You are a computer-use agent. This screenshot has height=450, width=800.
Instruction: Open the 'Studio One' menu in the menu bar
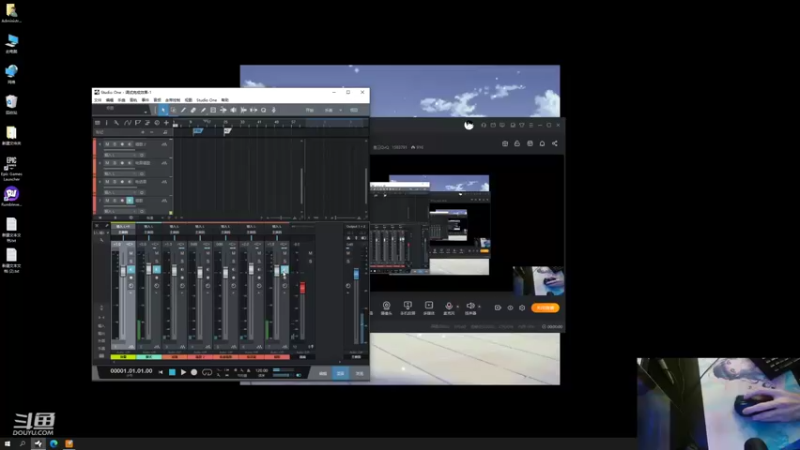[207, 100]
